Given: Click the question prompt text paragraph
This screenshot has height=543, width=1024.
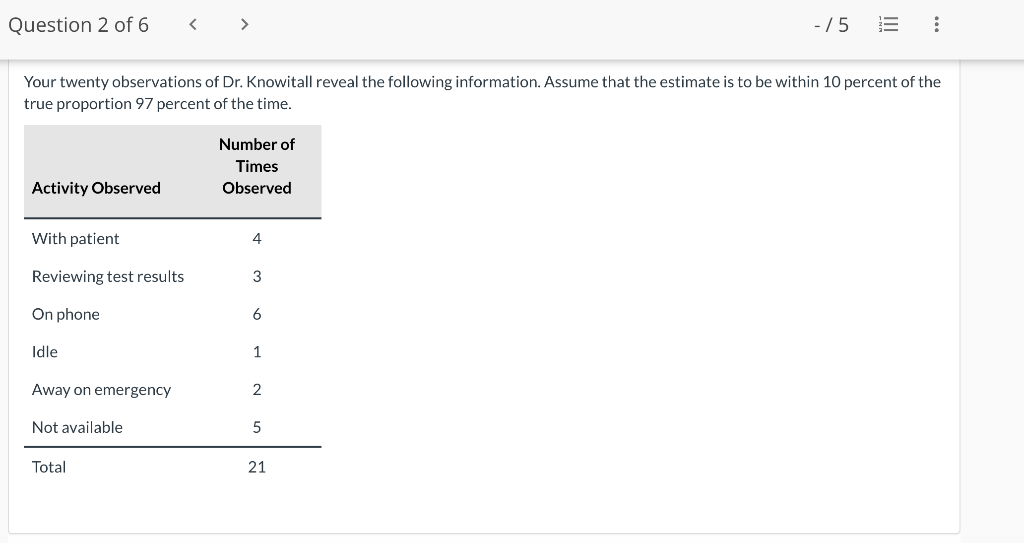Looking at the screenshot, I should pyautogui.click(x=482, y=92).
